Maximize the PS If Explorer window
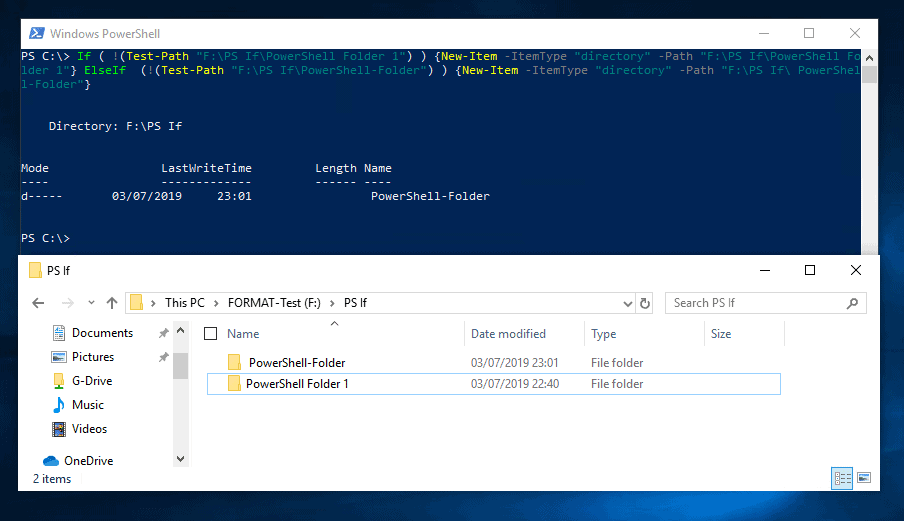 coord(810,270)
